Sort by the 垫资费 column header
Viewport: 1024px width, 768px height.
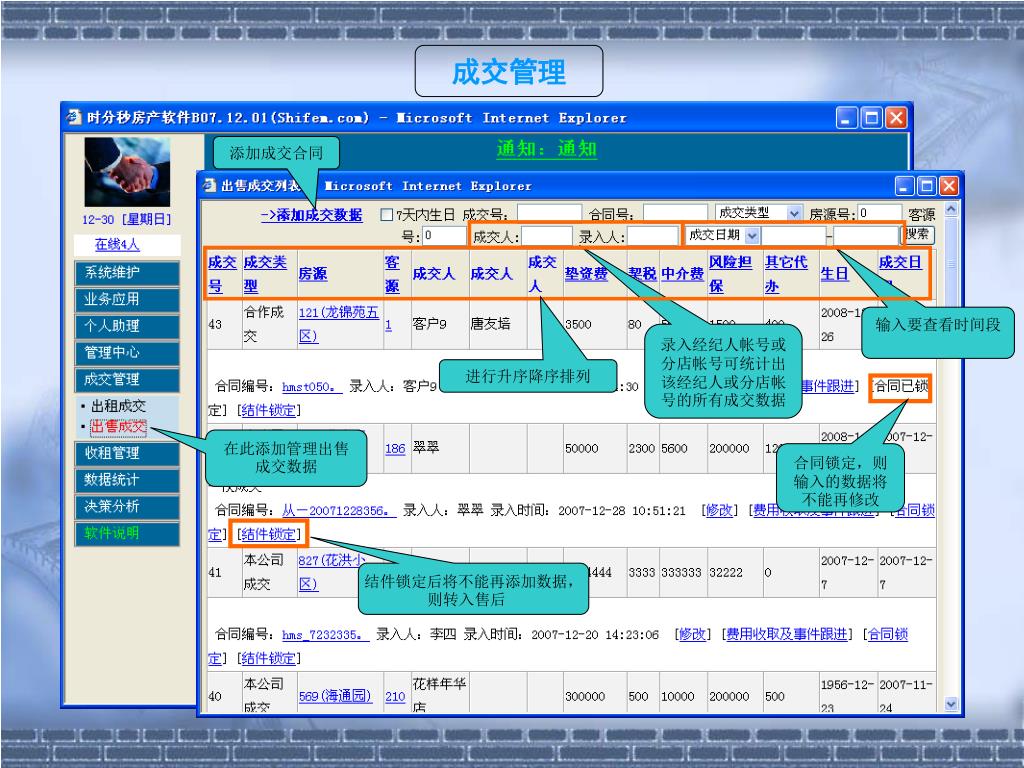click(586, 274)
